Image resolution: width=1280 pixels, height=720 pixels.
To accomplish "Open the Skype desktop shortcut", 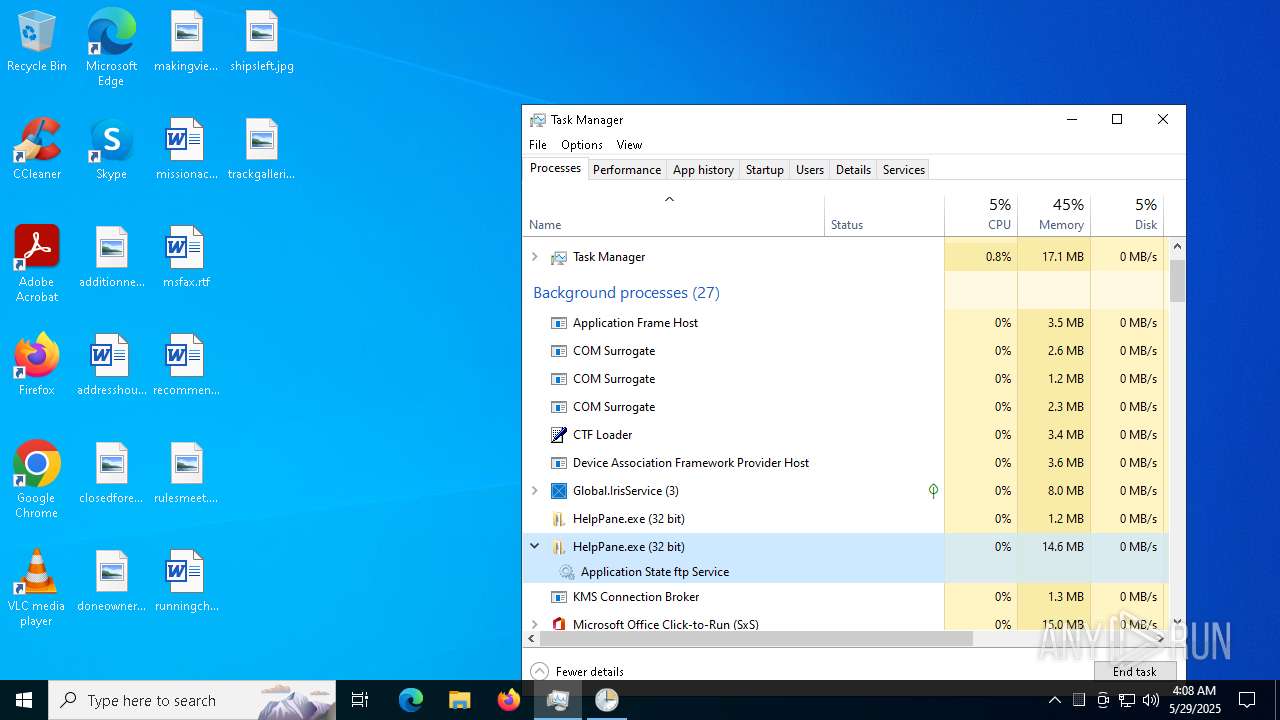I will click(x=111, y=150).
